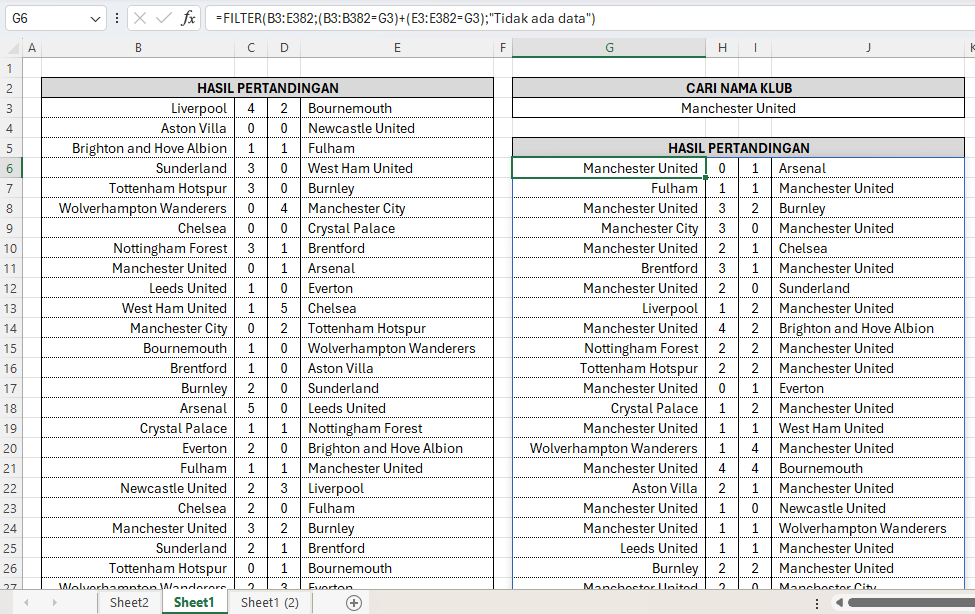Select Manchester City in column G row 9
The height and width of the screenshot is (614, 975).
coord(609,228)
